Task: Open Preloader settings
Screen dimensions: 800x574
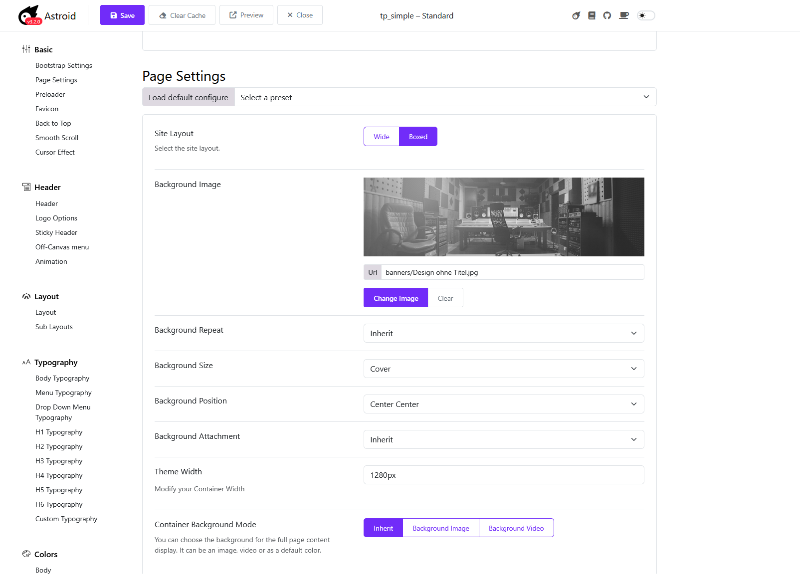Action: tap(50, 94)
